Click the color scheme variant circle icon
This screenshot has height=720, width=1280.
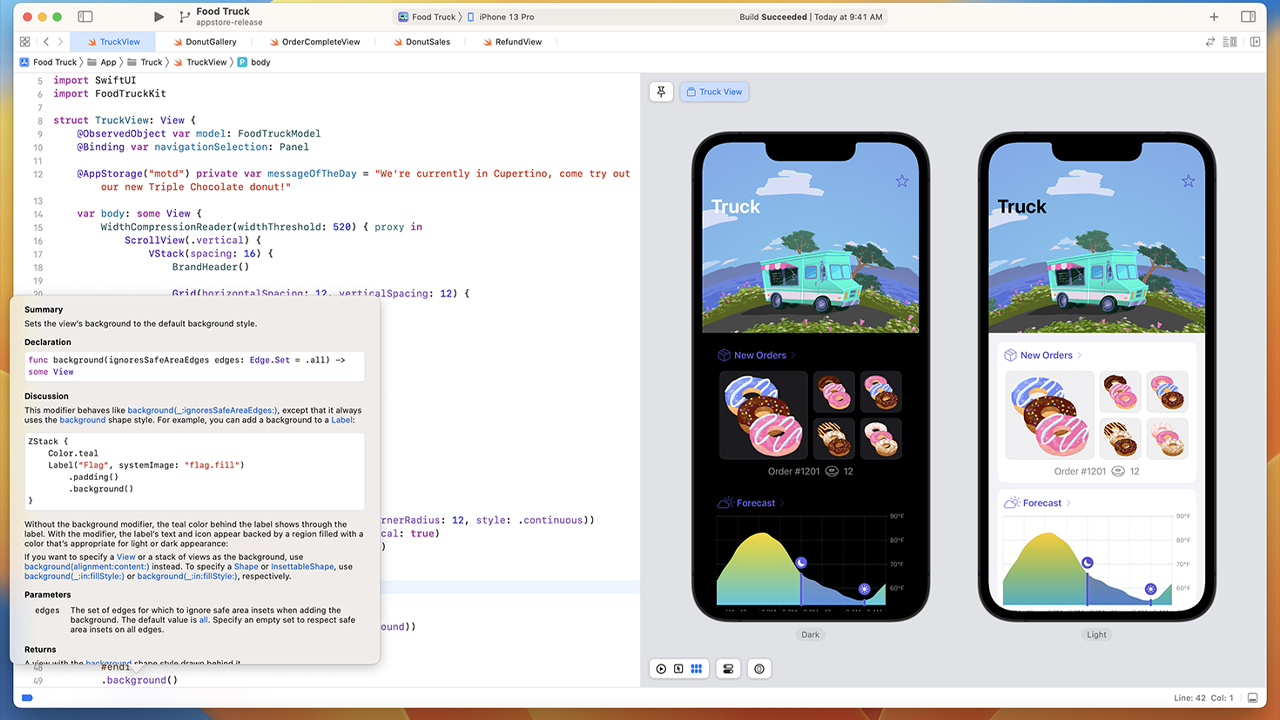759,668
